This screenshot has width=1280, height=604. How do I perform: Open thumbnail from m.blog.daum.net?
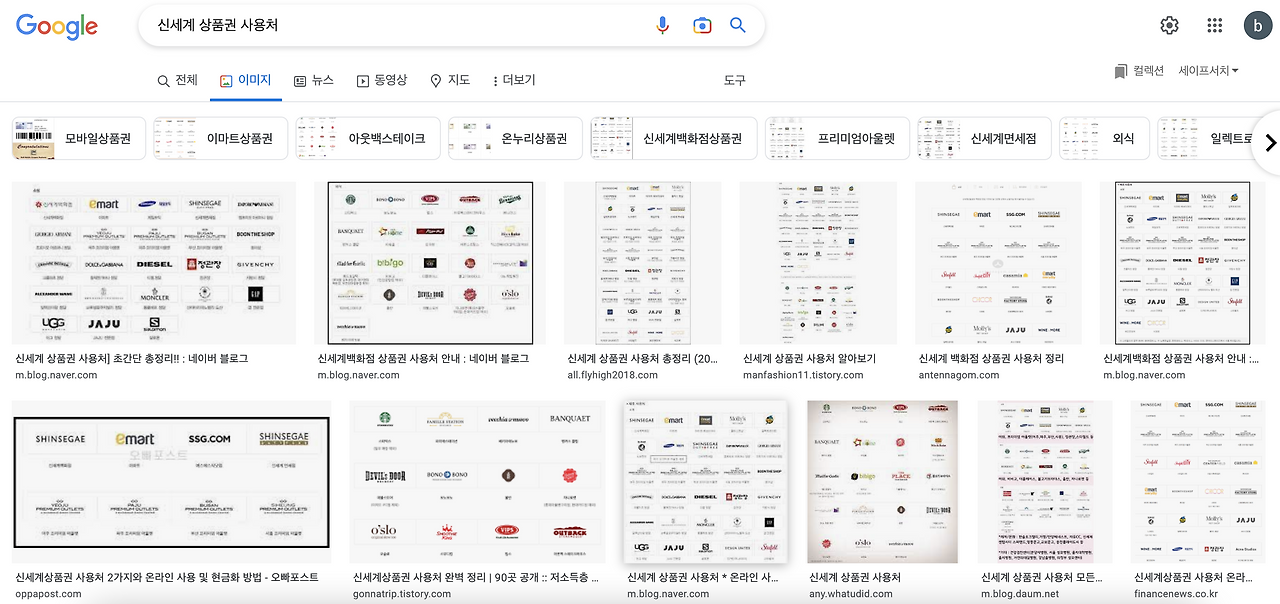pyautogui.click(x=1044, y=482)
